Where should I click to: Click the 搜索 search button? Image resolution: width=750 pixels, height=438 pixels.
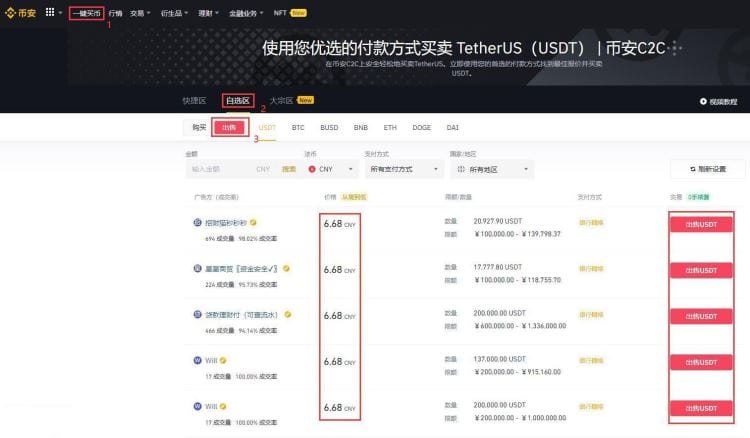(x=289, y=169)
